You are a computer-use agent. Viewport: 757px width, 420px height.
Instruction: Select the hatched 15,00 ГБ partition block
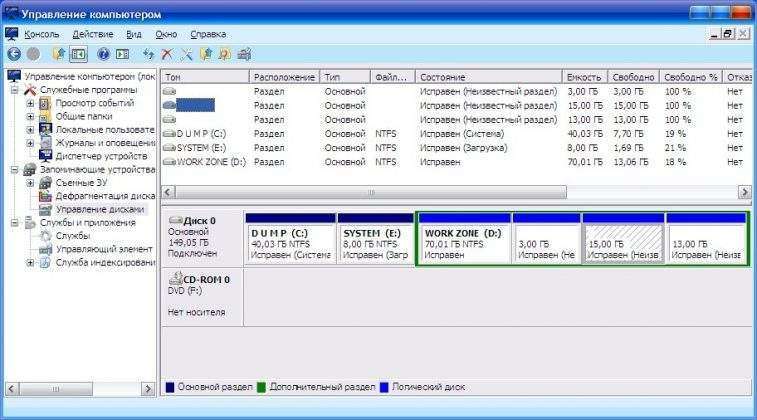[x=623, y=238]
